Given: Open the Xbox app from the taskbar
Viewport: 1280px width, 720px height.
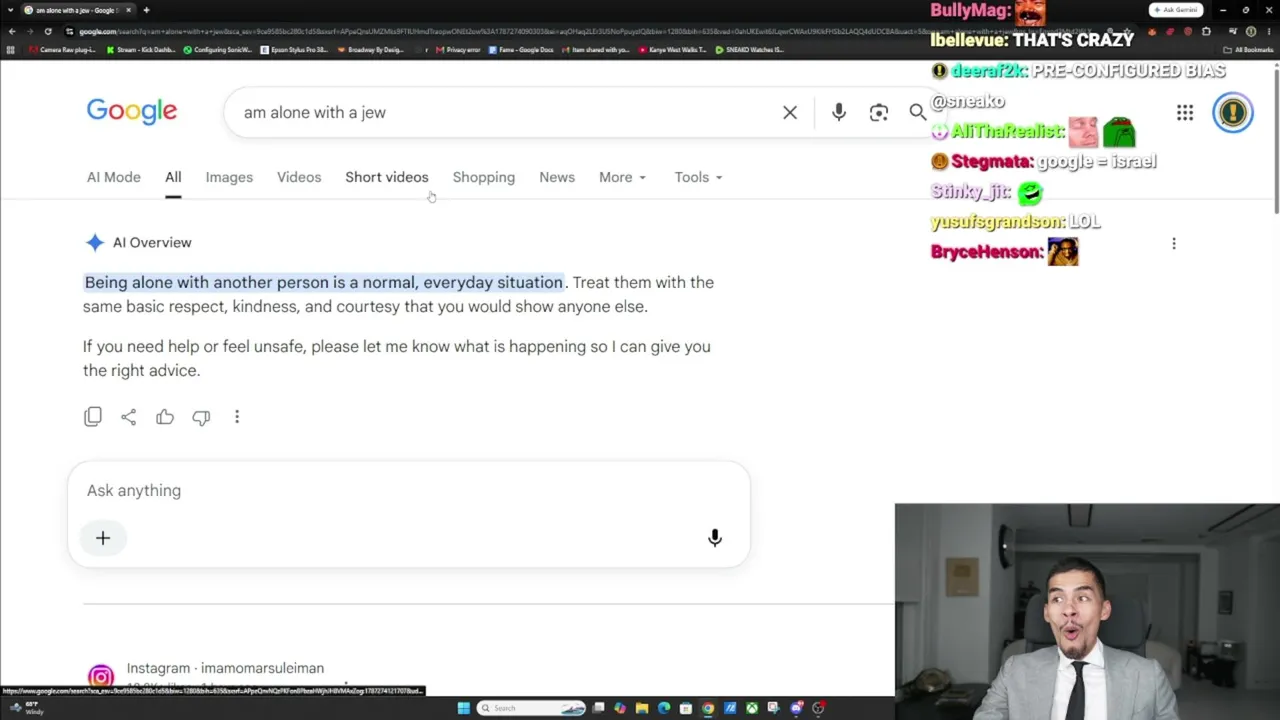Looking at the screenshot, I should pos(752,708).
